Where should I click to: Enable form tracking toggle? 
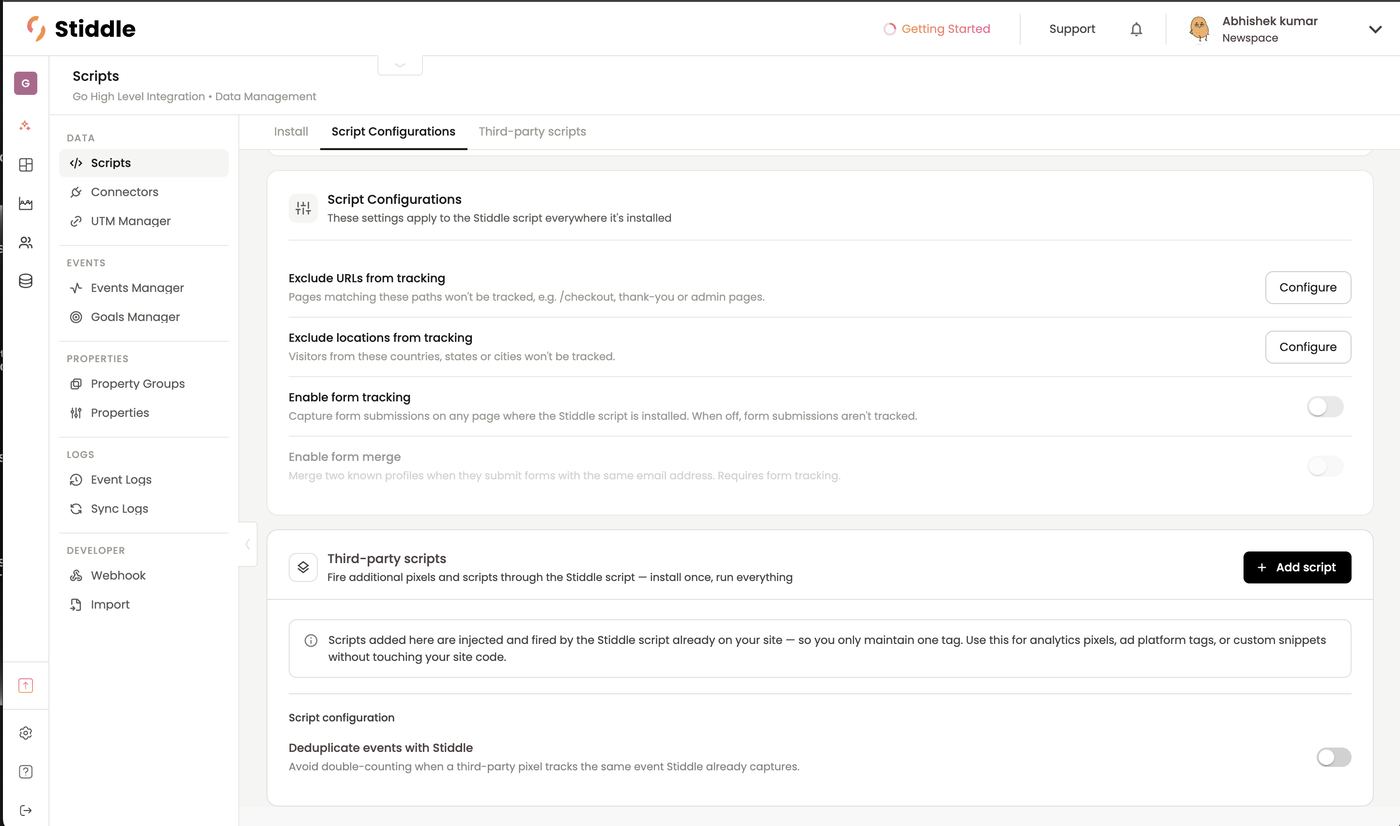1325,407
